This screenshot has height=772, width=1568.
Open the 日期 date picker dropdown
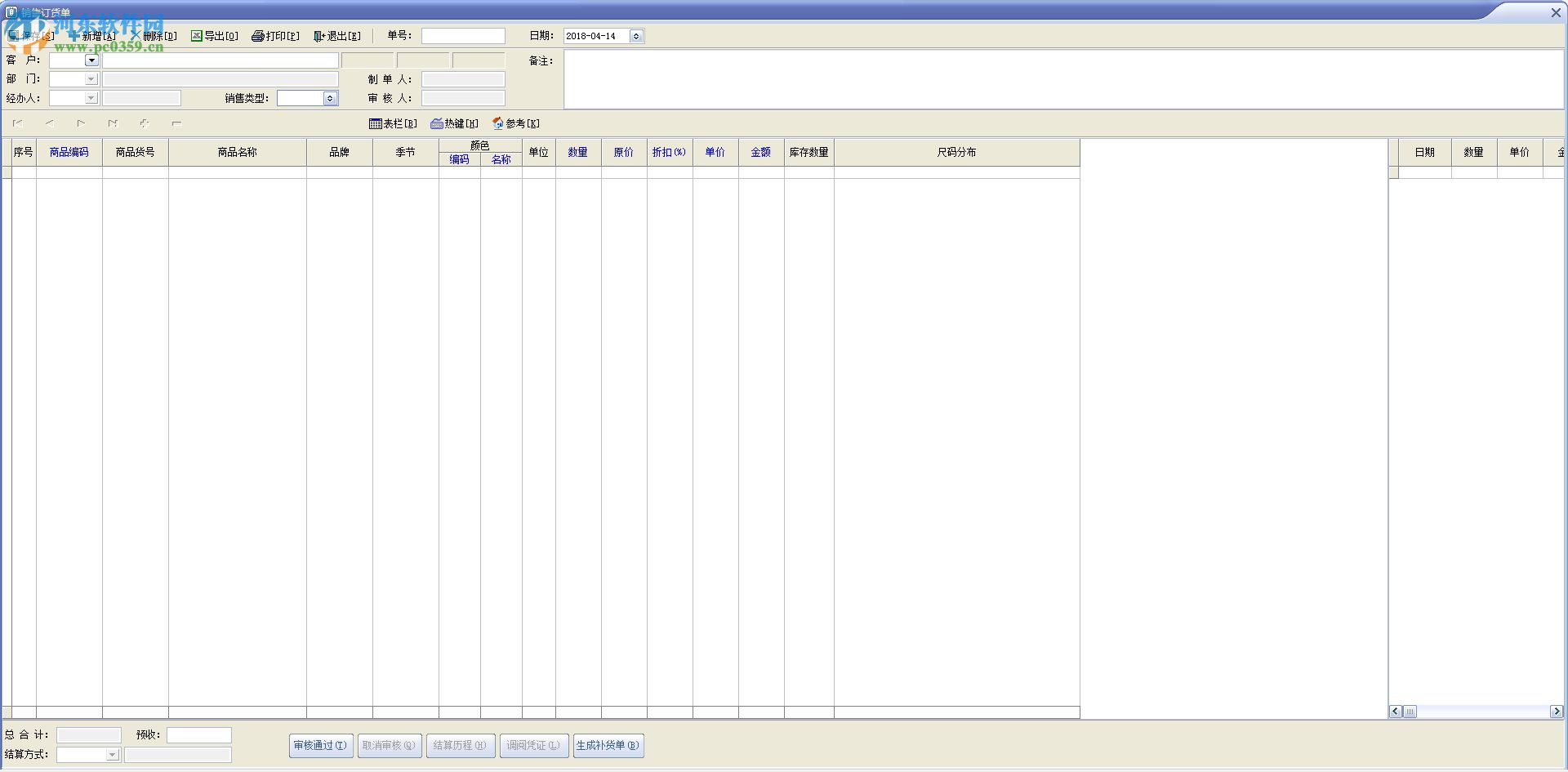coord(636,36)
